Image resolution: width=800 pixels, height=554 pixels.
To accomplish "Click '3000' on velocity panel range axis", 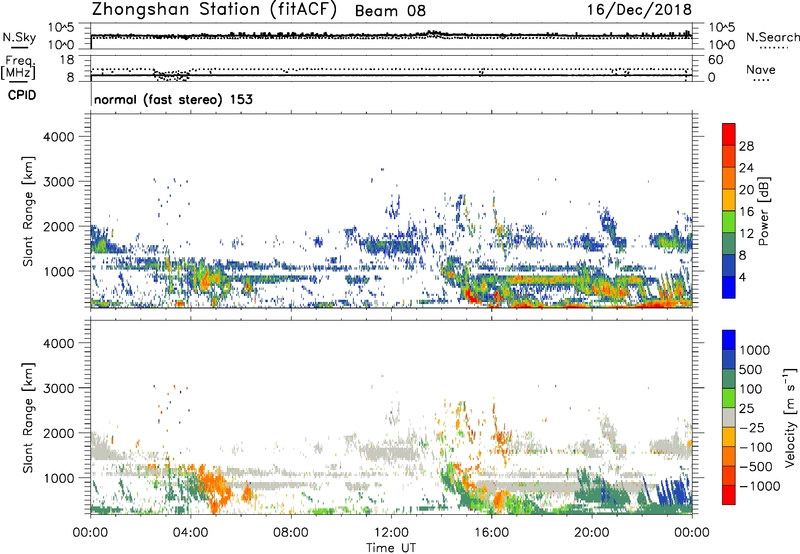I will pyautogui.click(x=59, y=388).
